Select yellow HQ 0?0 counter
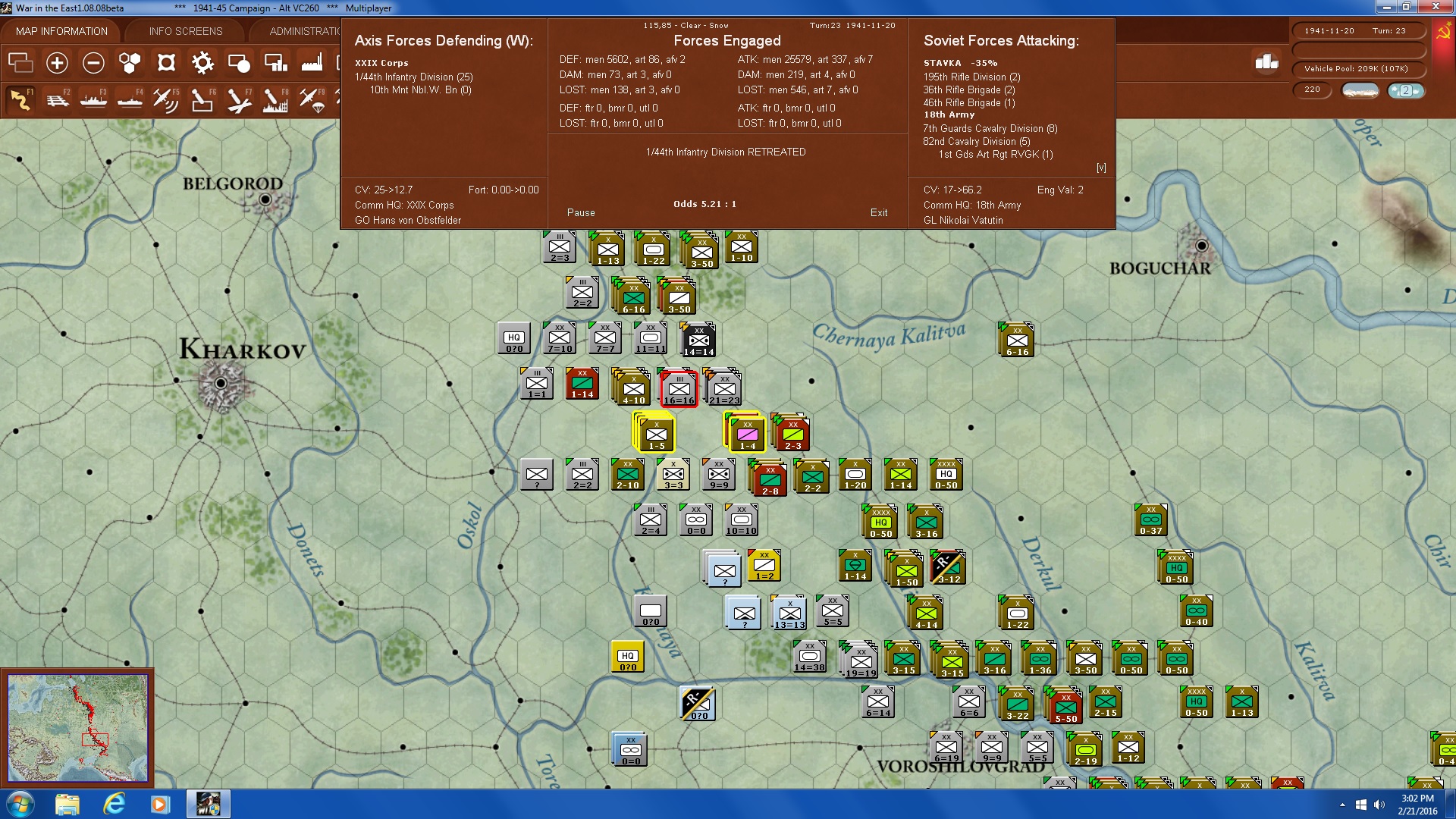 pyautogui.click(x=628, y=657)
